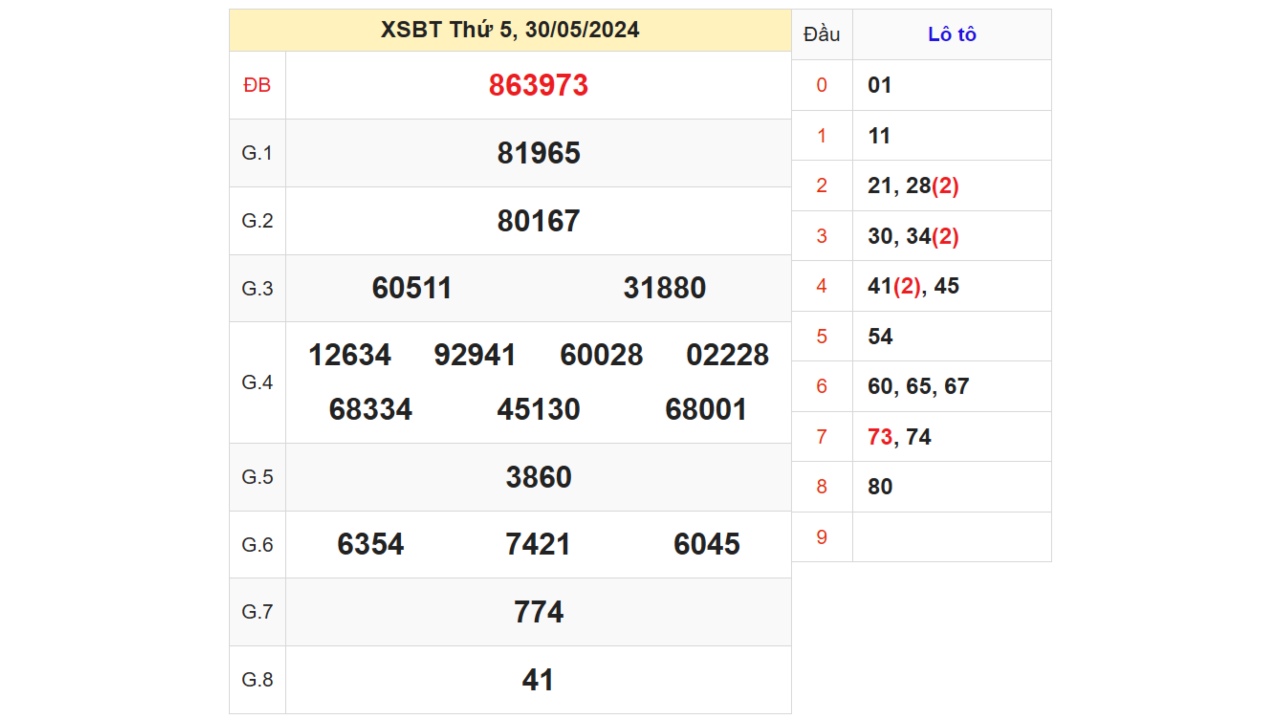Click the Đầu column header
Viewport: 1280px width, 720px height.
click(x=822, y=34)
